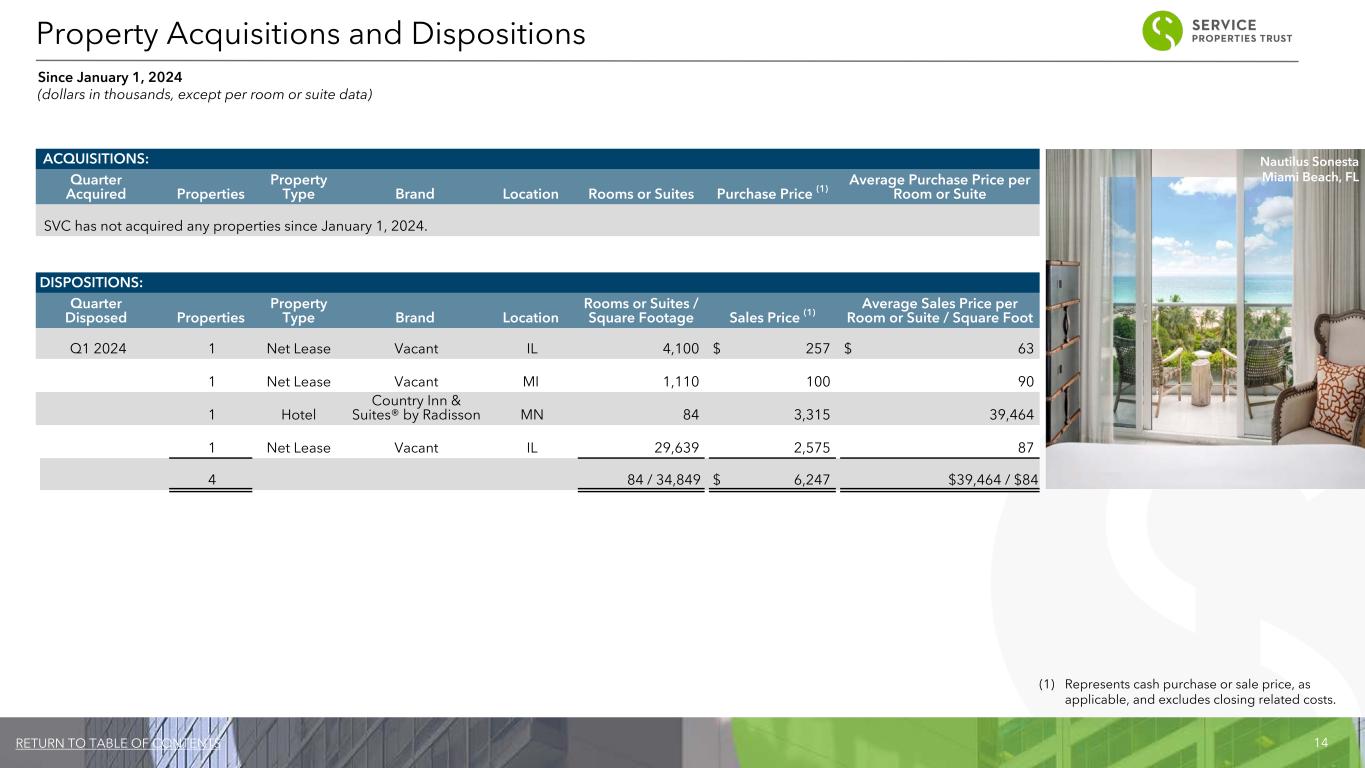
Task: Click the Sales Price column header
Action: [x=773, y=317]
